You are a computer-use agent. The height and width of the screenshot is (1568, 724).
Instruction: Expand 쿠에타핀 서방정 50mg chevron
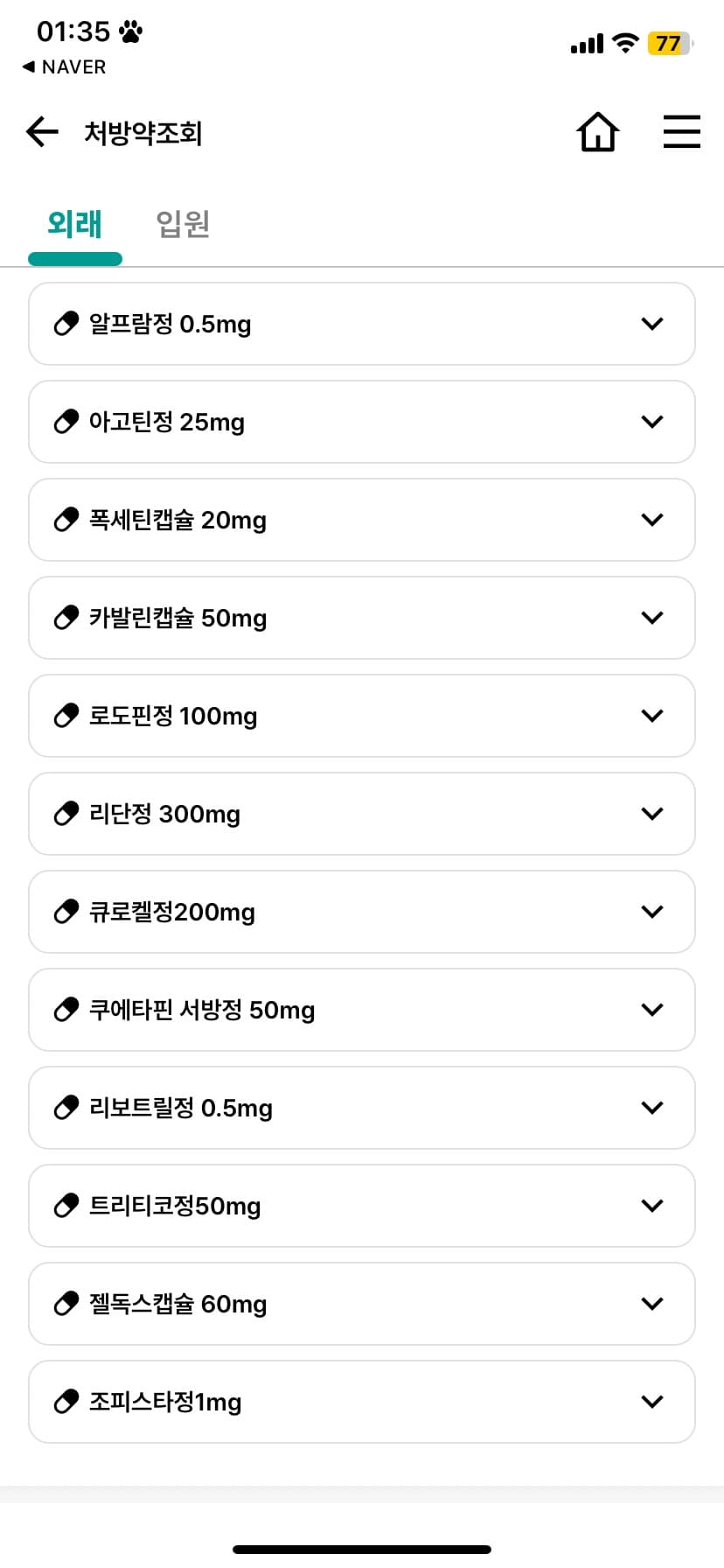[652, 1010]
